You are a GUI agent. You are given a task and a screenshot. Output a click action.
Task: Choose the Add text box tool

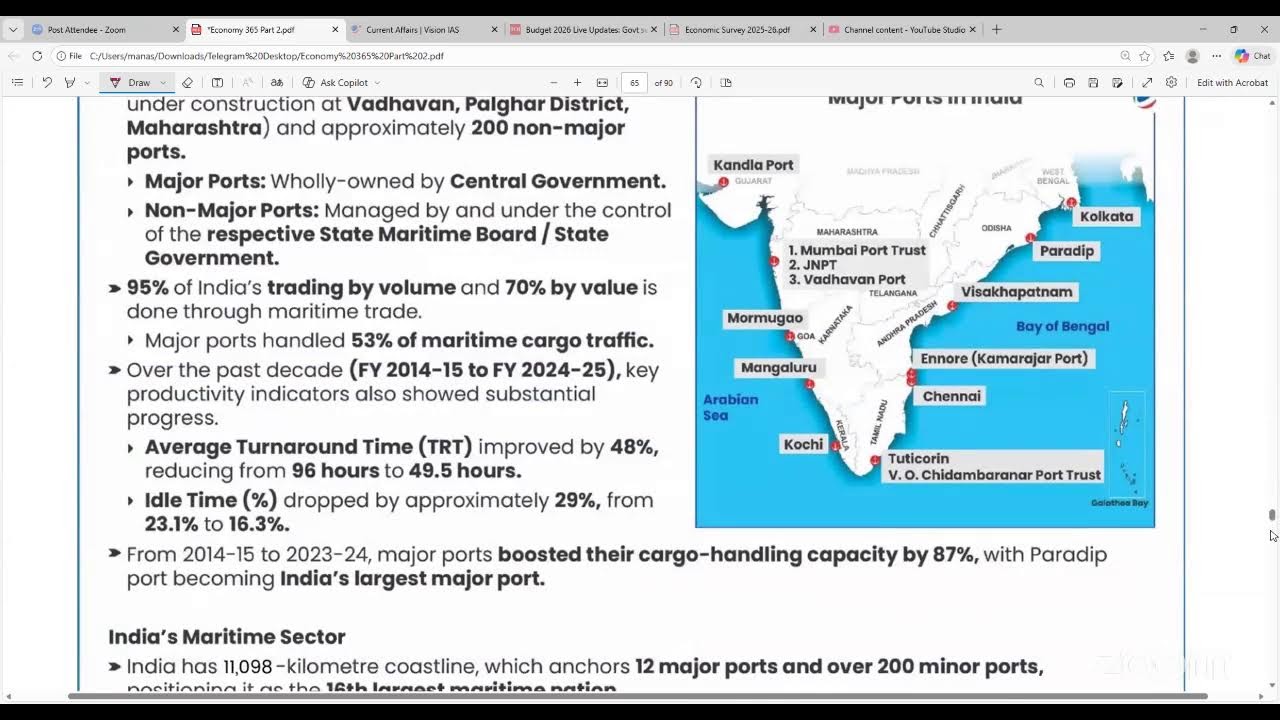(217, 83)
